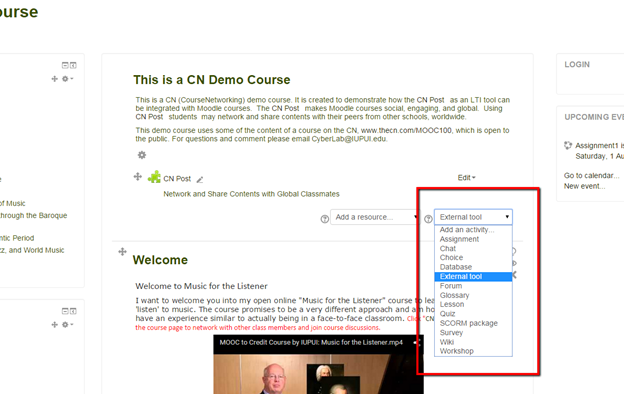The width and height of the screenshot is (624, 394).
Task: Click the move handle left of CN Post
Action: pyautogui.click(x=138, y=176)
